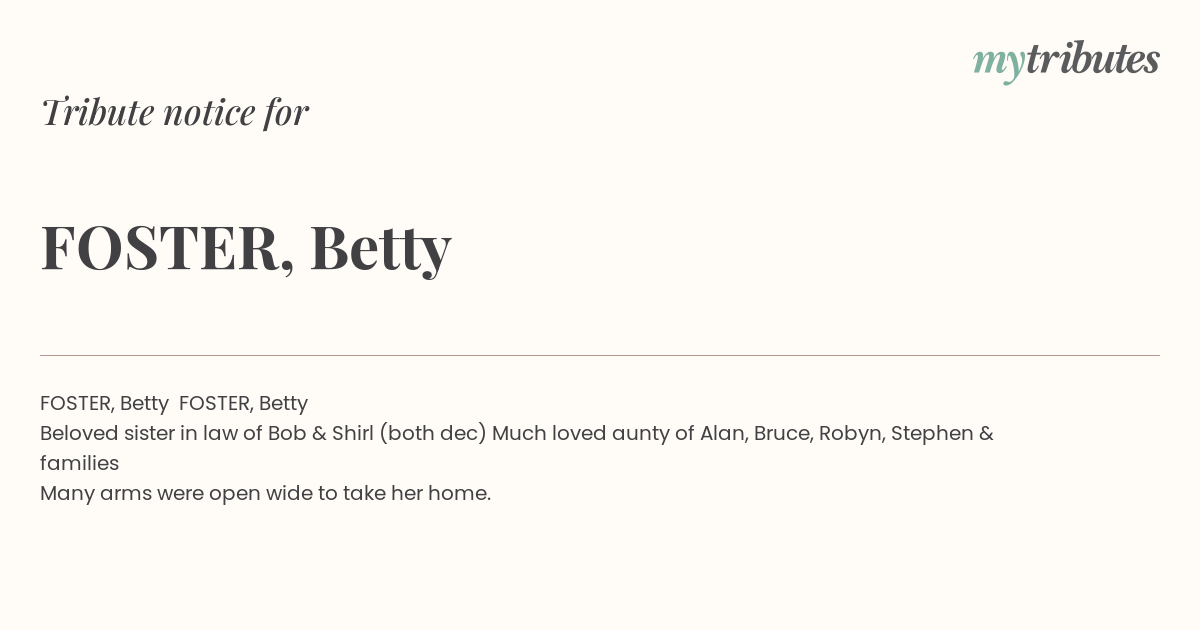Click the word Betty in the large title

tap(380, 250)
